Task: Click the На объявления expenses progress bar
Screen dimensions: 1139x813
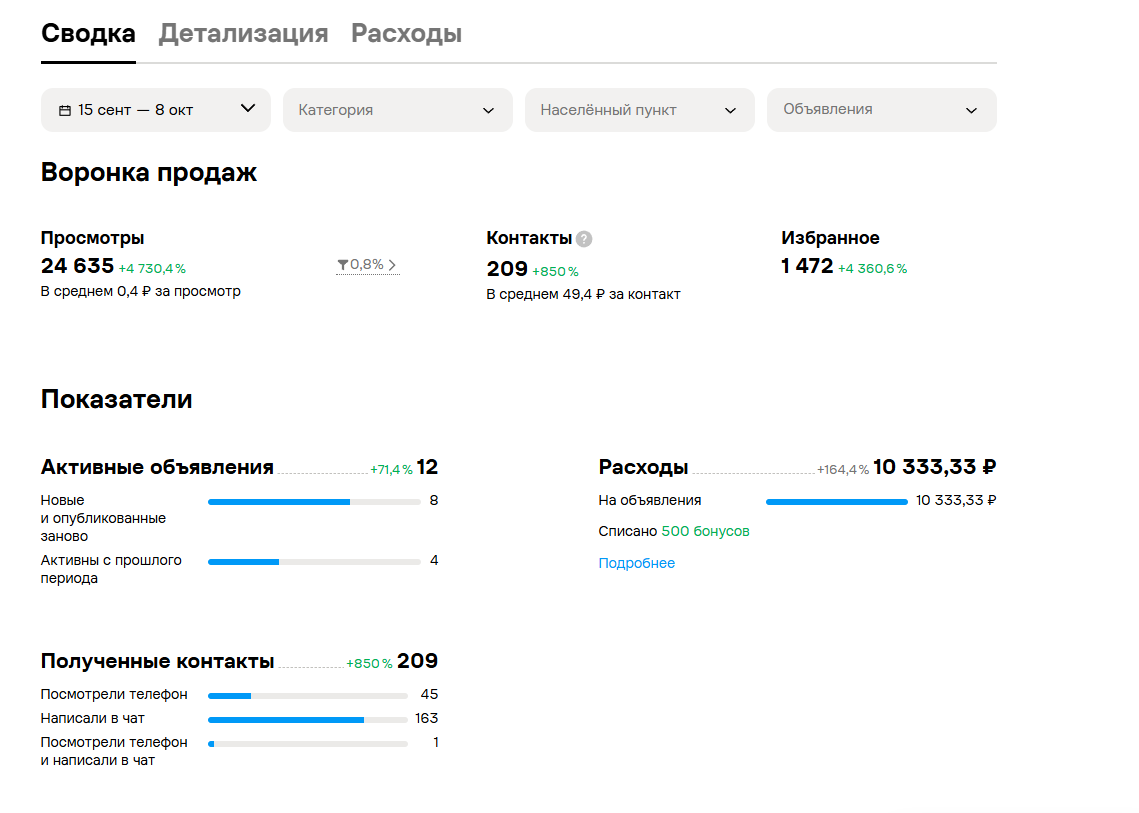Action: [837, 502]
